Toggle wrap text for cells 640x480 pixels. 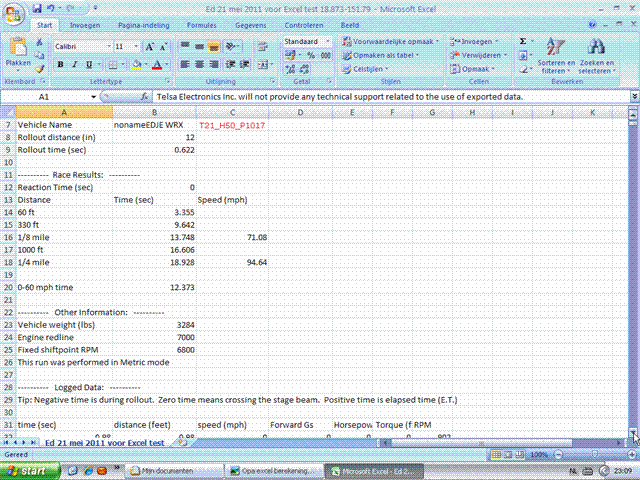click(x=262, y=46)
